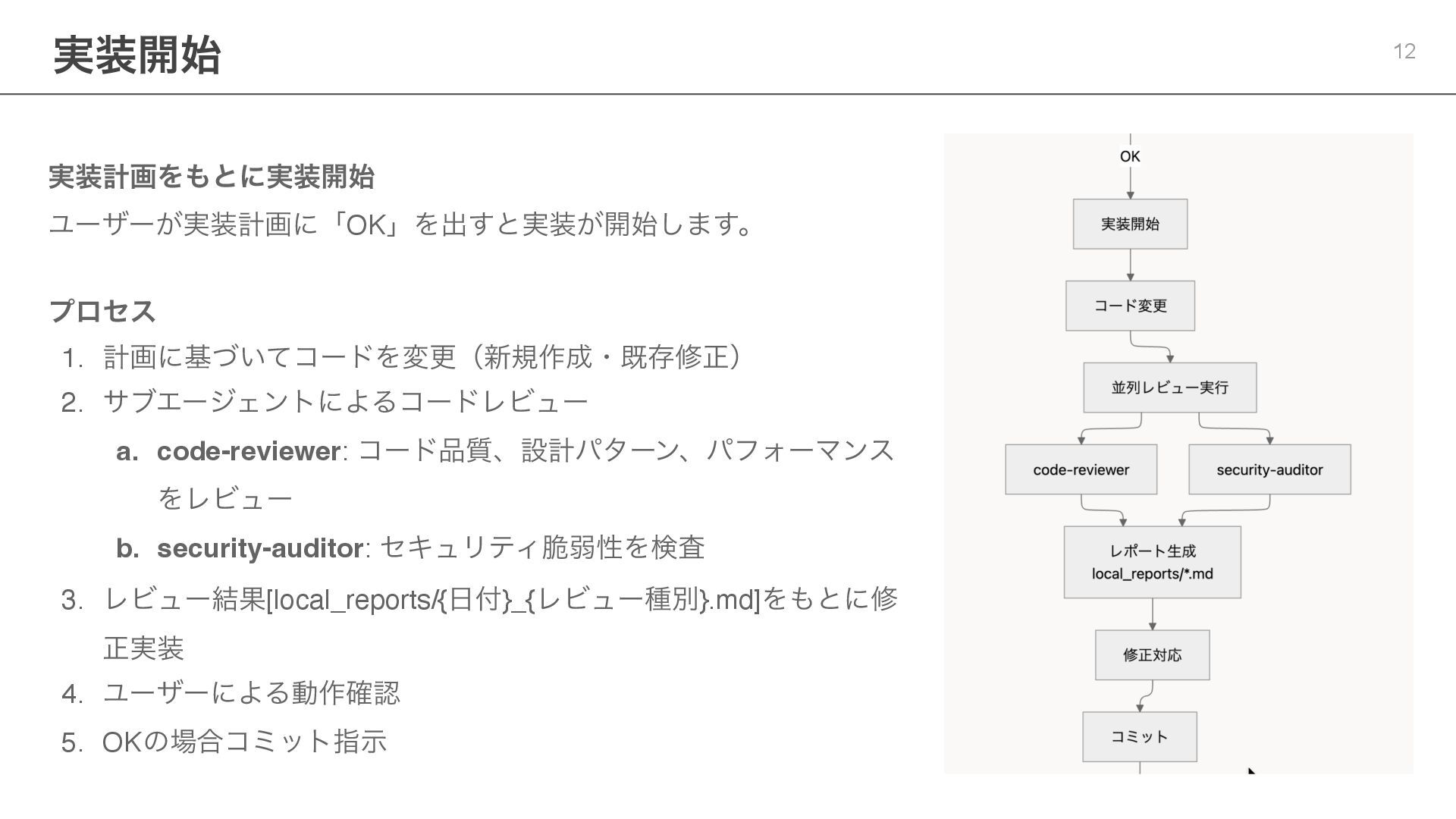Click list item サブエージェントによるコードレビュー

tap(345, 401)
